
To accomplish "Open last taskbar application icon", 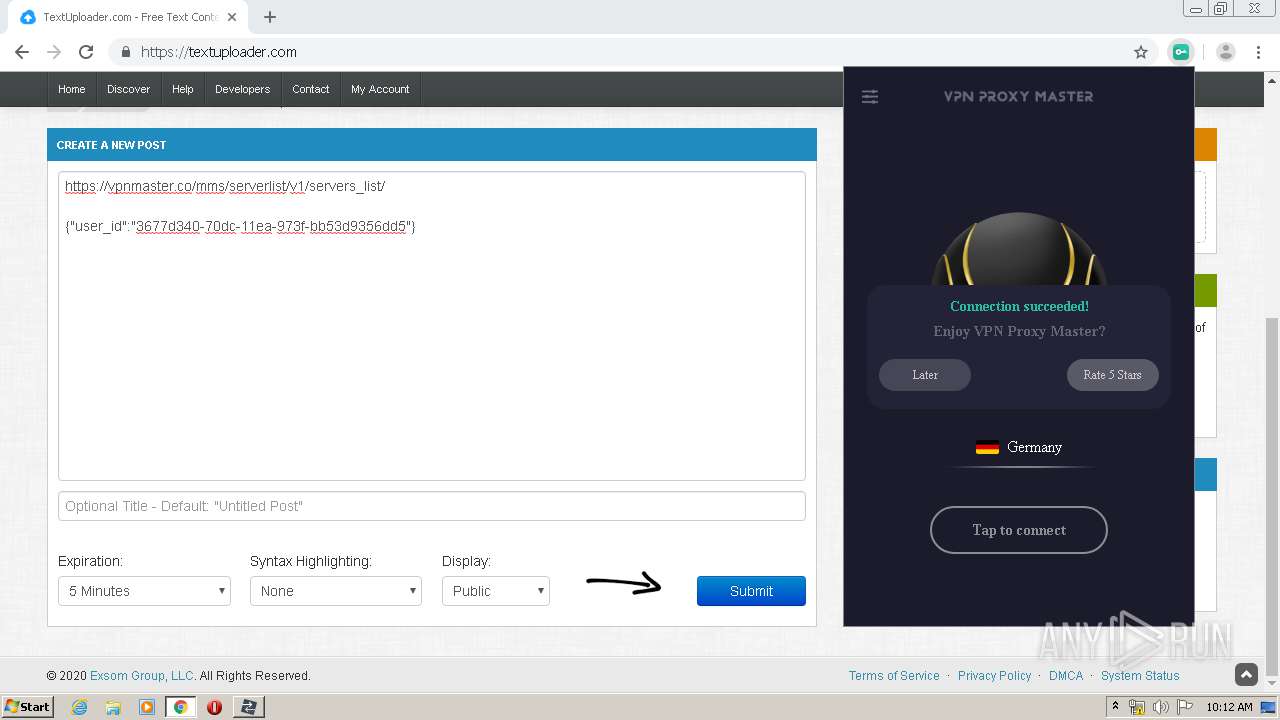I will coord(248,707).
